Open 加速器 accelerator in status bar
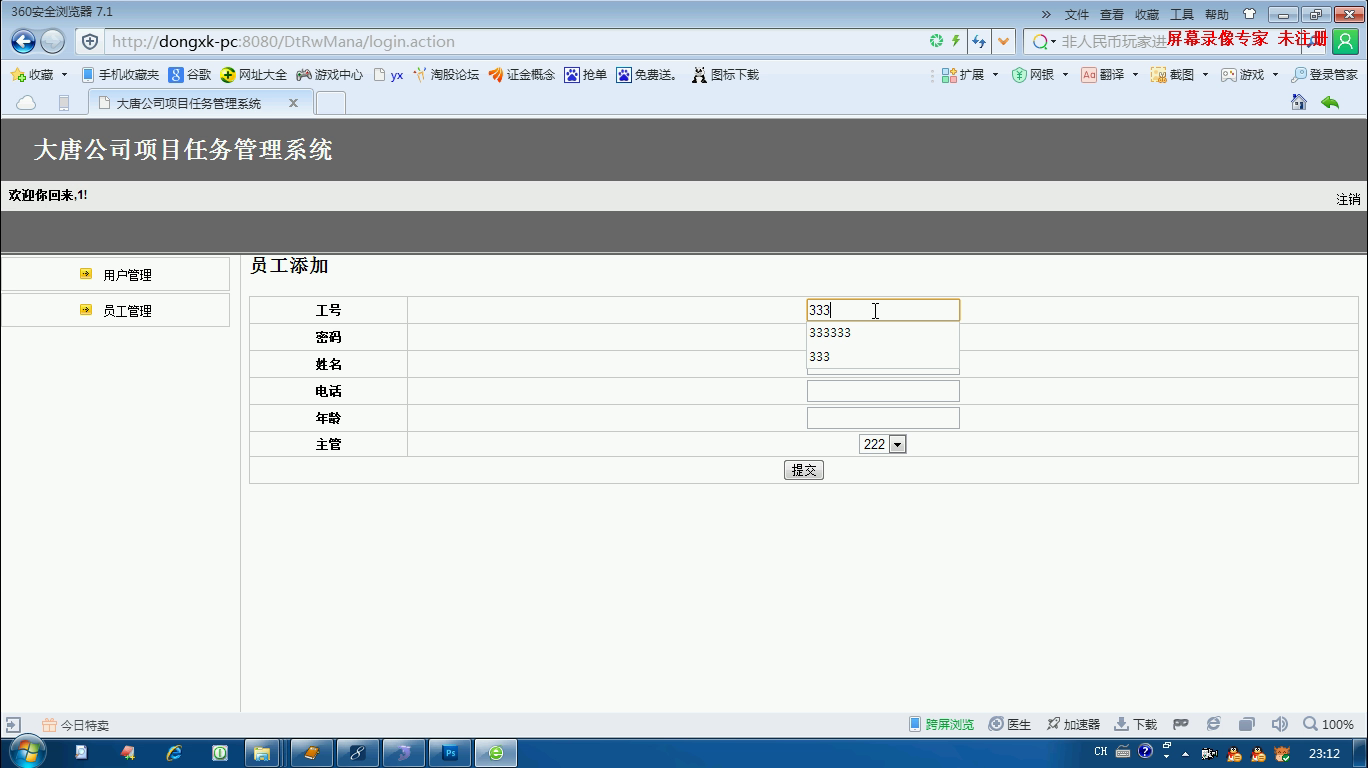1368x768 pixels. point(1073,724)
